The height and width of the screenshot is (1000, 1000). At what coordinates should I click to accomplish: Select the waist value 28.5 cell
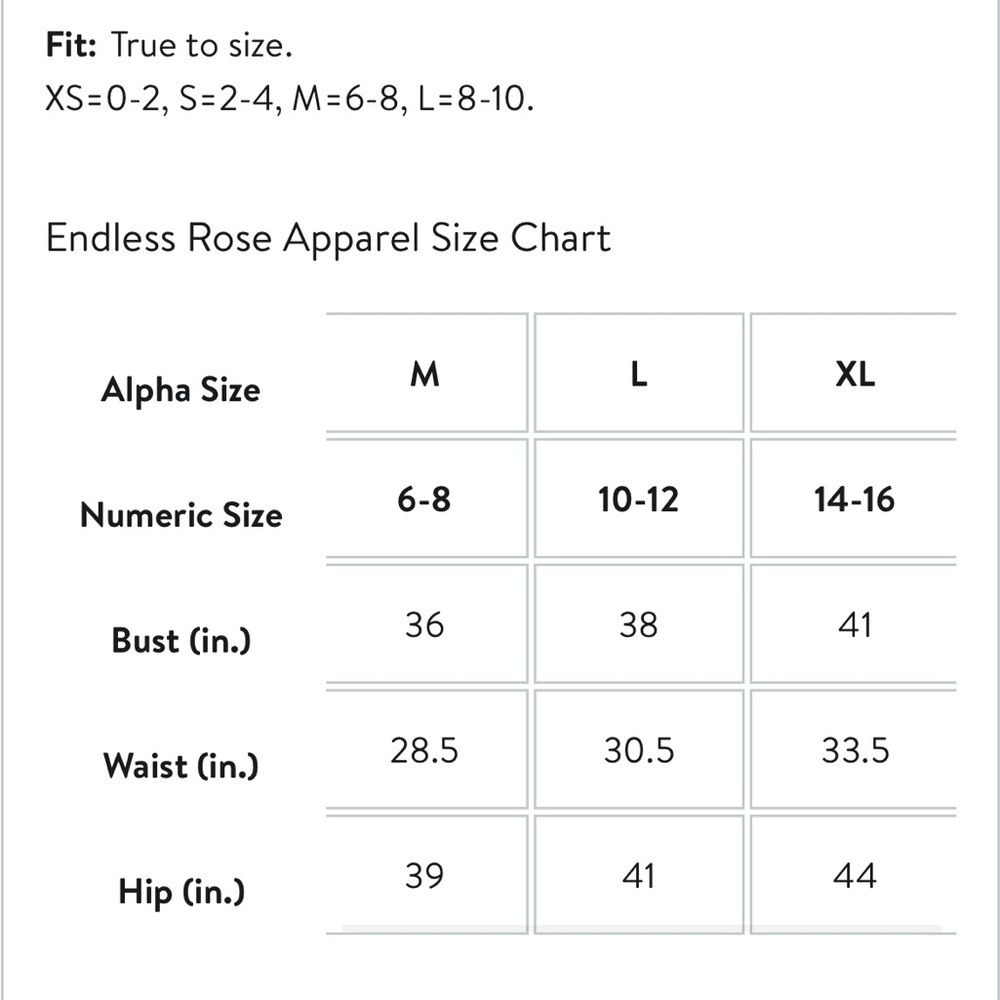pyautogui.click(x=425, y=750)
